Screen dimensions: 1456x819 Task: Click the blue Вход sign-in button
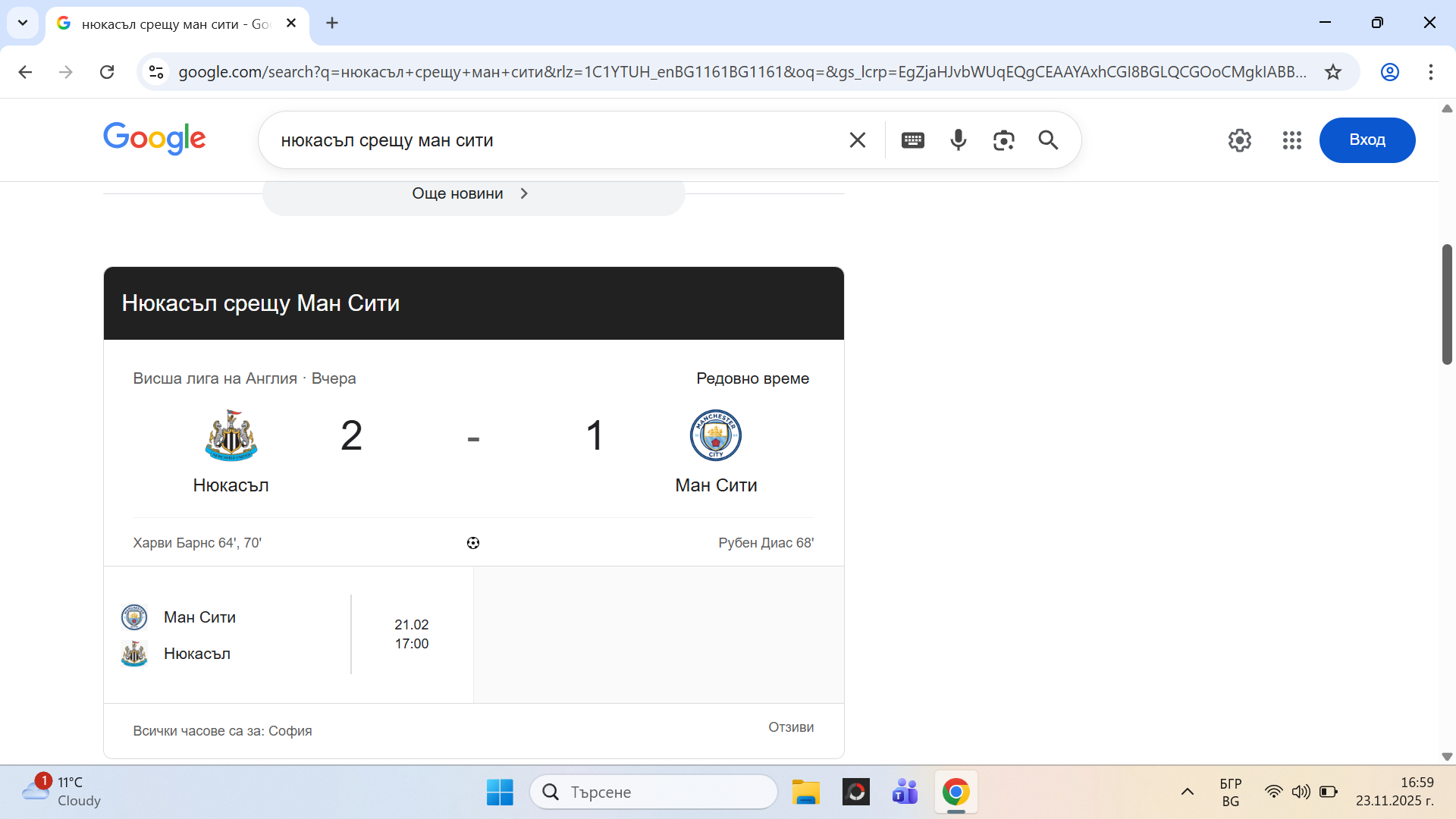[x=1367, y=140]
